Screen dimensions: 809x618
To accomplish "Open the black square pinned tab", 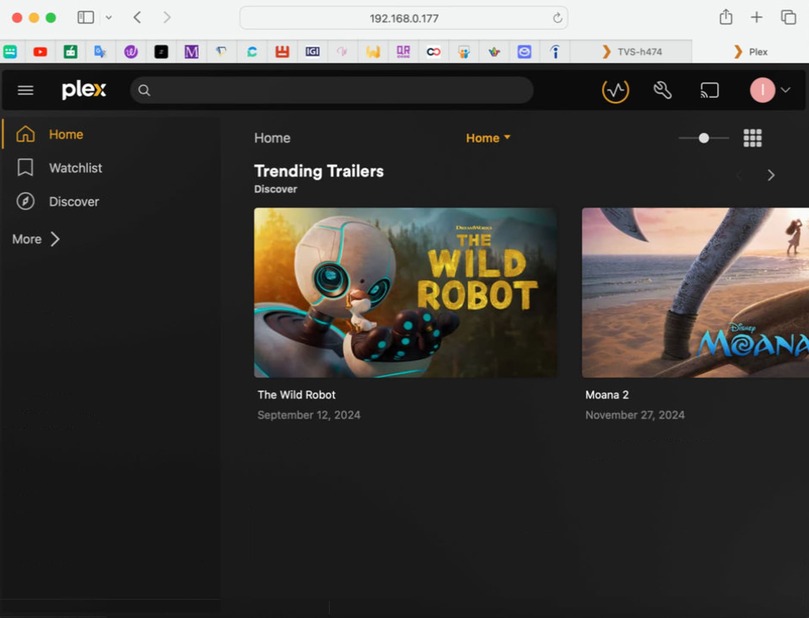I will 161,52.
